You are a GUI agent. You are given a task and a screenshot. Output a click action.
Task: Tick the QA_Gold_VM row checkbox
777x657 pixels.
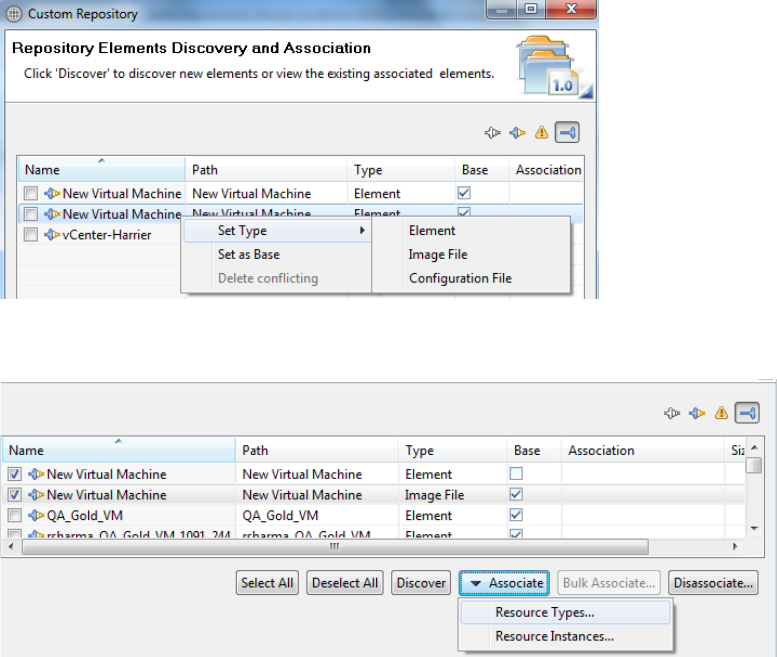point(15,516)
